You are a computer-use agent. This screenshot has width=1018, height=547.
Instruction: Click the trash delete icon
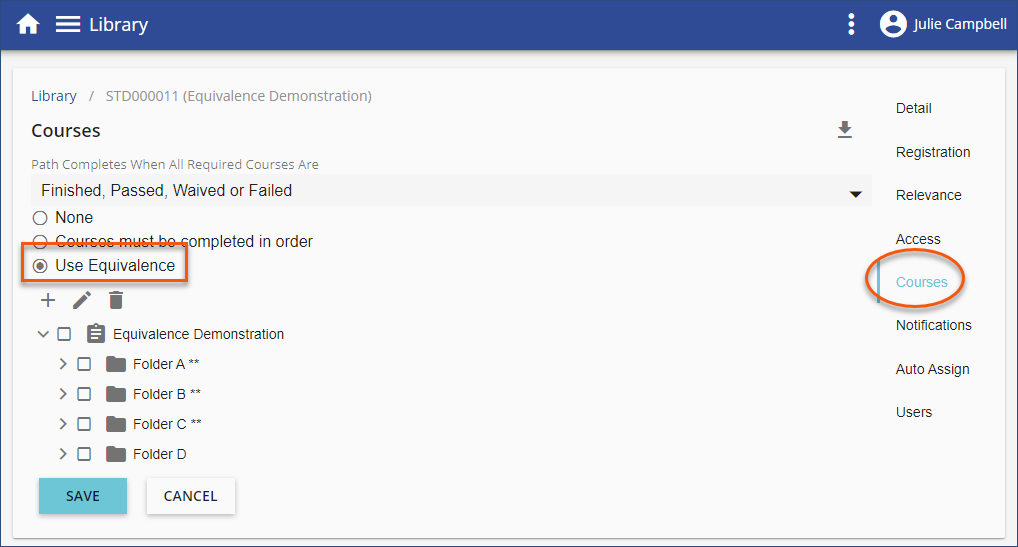pyautogui.click(x=116, y=300)
